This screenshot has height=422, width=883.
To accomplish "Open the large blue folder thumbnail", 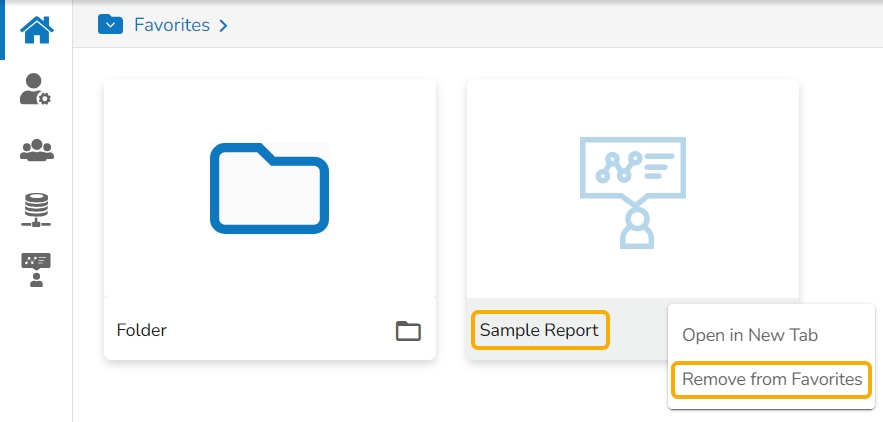I will [269, 189].
